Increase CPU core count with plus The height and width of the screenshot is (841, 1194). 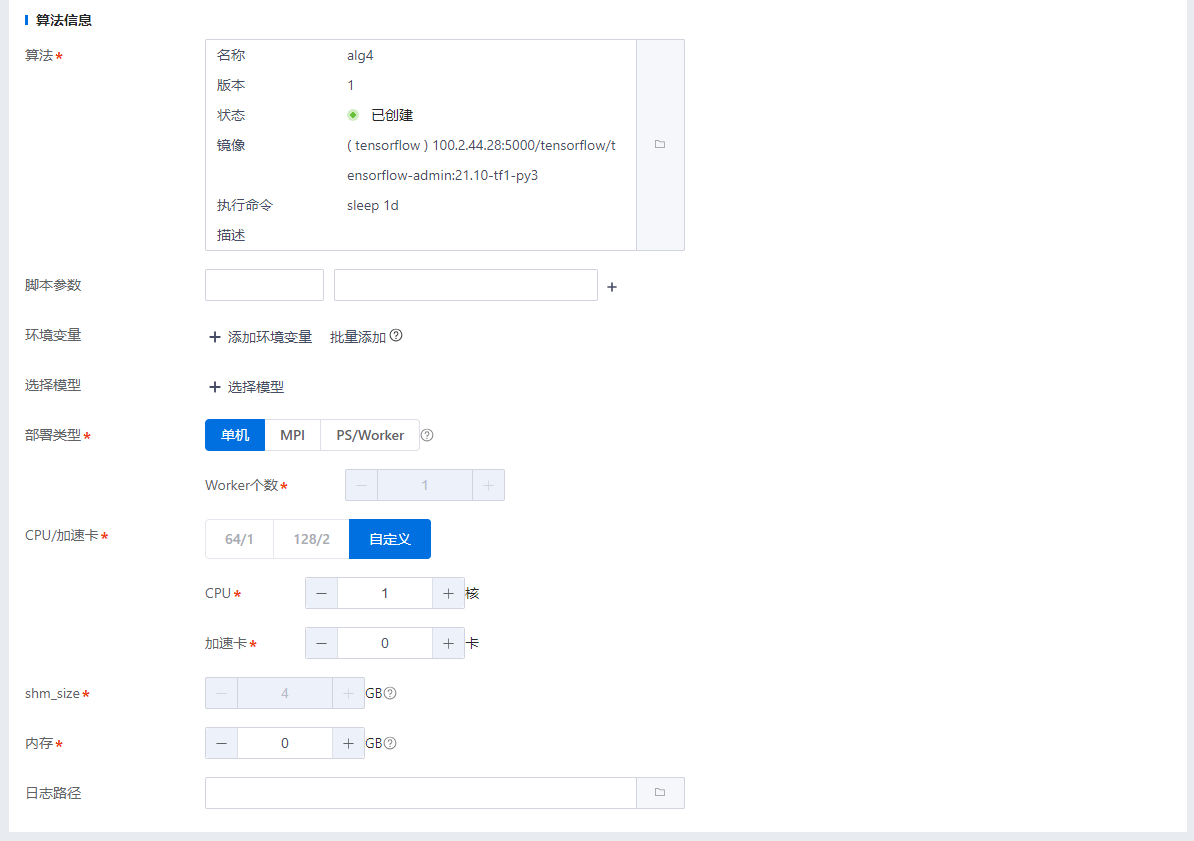448,593
